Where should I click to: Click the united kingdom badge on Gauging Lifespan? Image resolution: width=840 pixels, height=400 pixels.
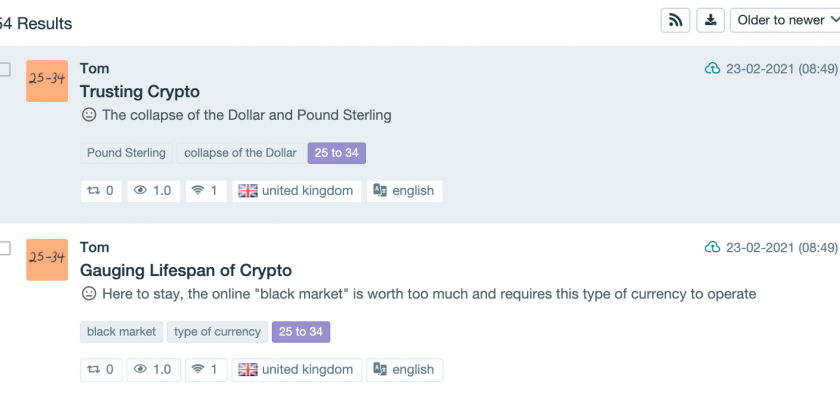pyautogui.click(x=296, y=369)
